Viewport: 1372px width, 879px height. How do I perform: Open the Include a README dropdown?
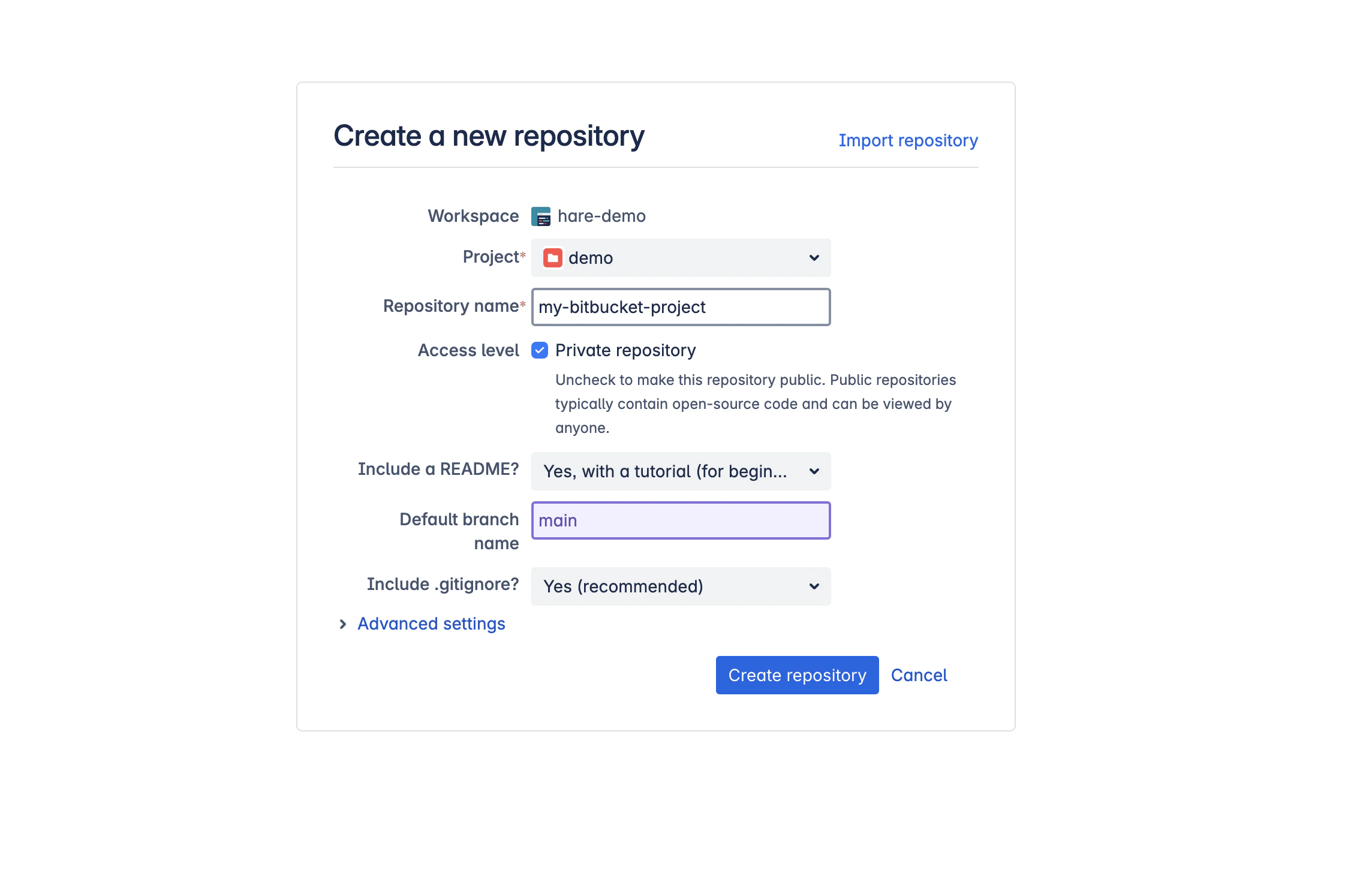point(681,471)
